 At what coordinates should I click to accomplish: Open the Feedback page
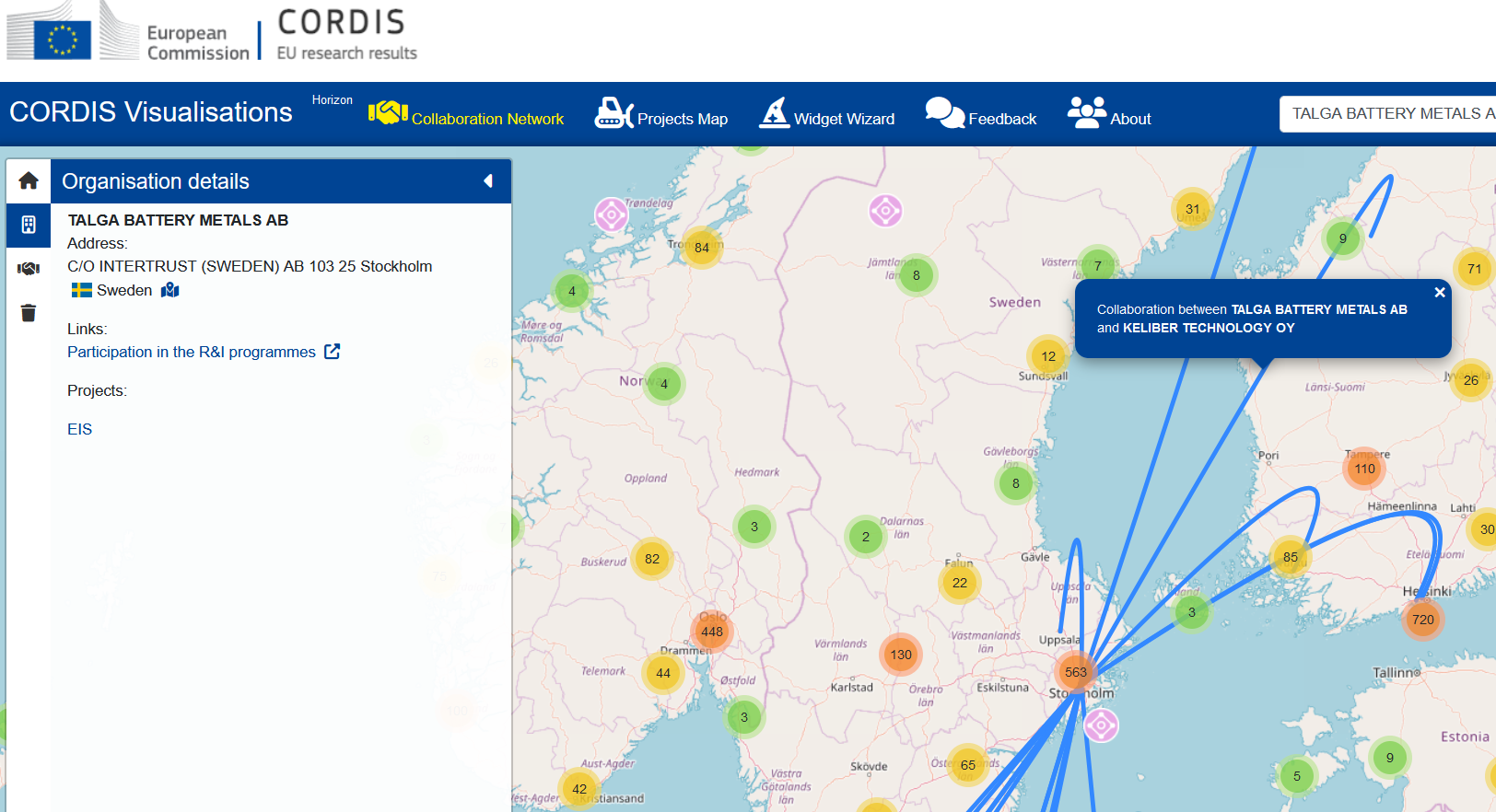pos(981,115)
